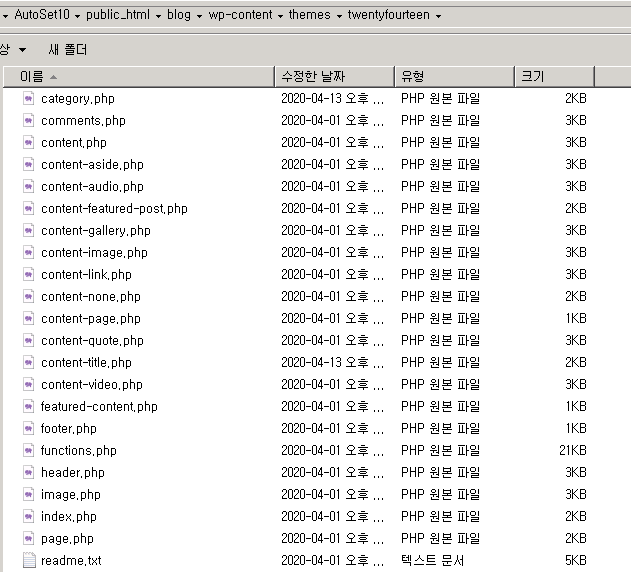Click the content-page.php file icon
The height and width of the screenshot is (572, 631).
click(x=29, y=318)
